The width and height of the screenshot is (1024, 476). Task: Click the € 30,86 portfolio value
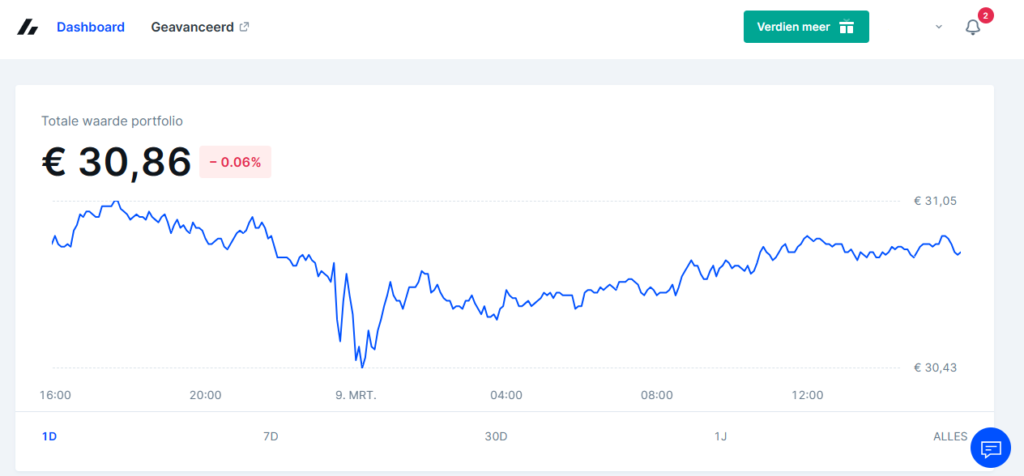point(116,162)
